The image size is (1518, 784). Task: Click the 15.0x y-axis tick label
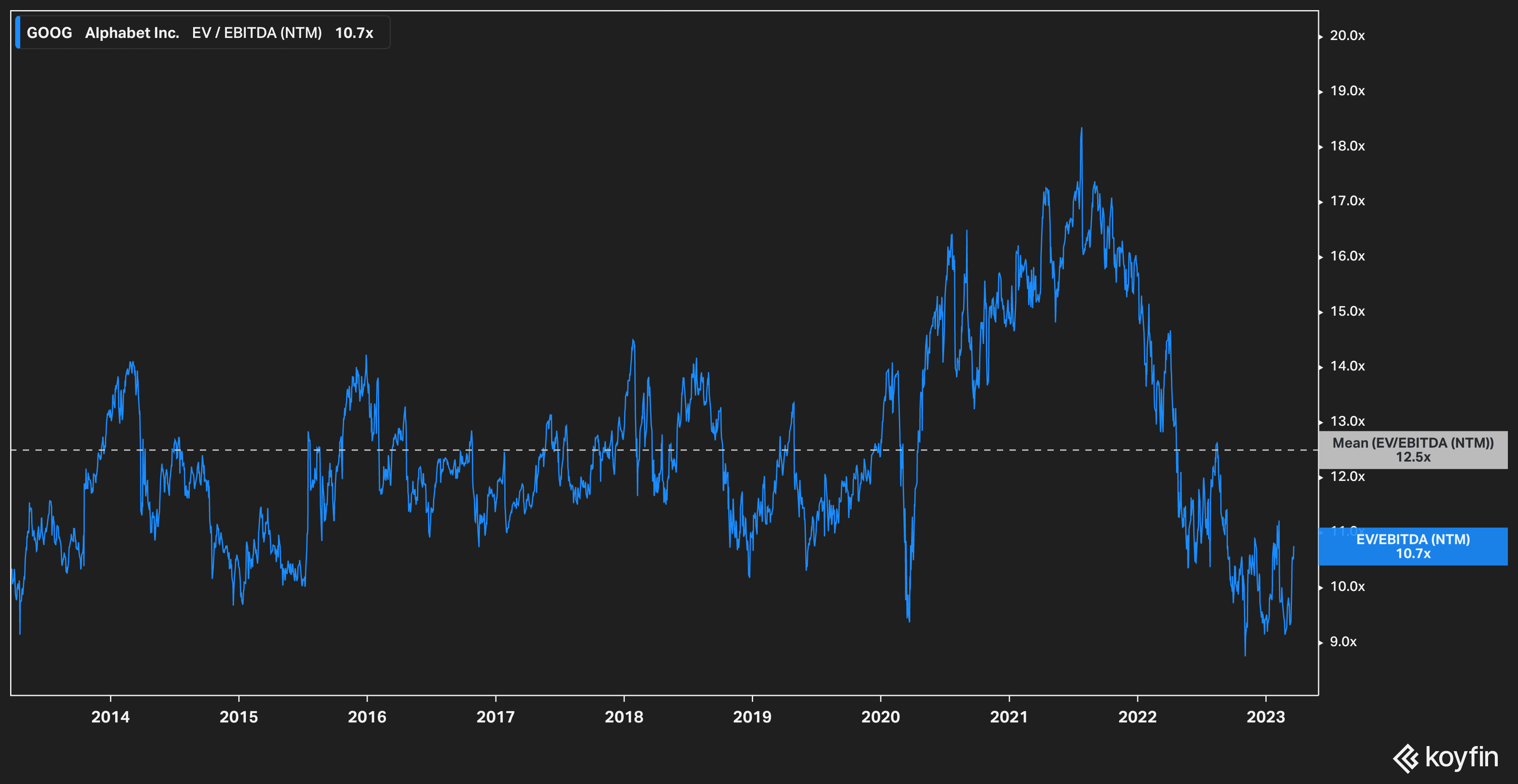[x=1347, y=311]
